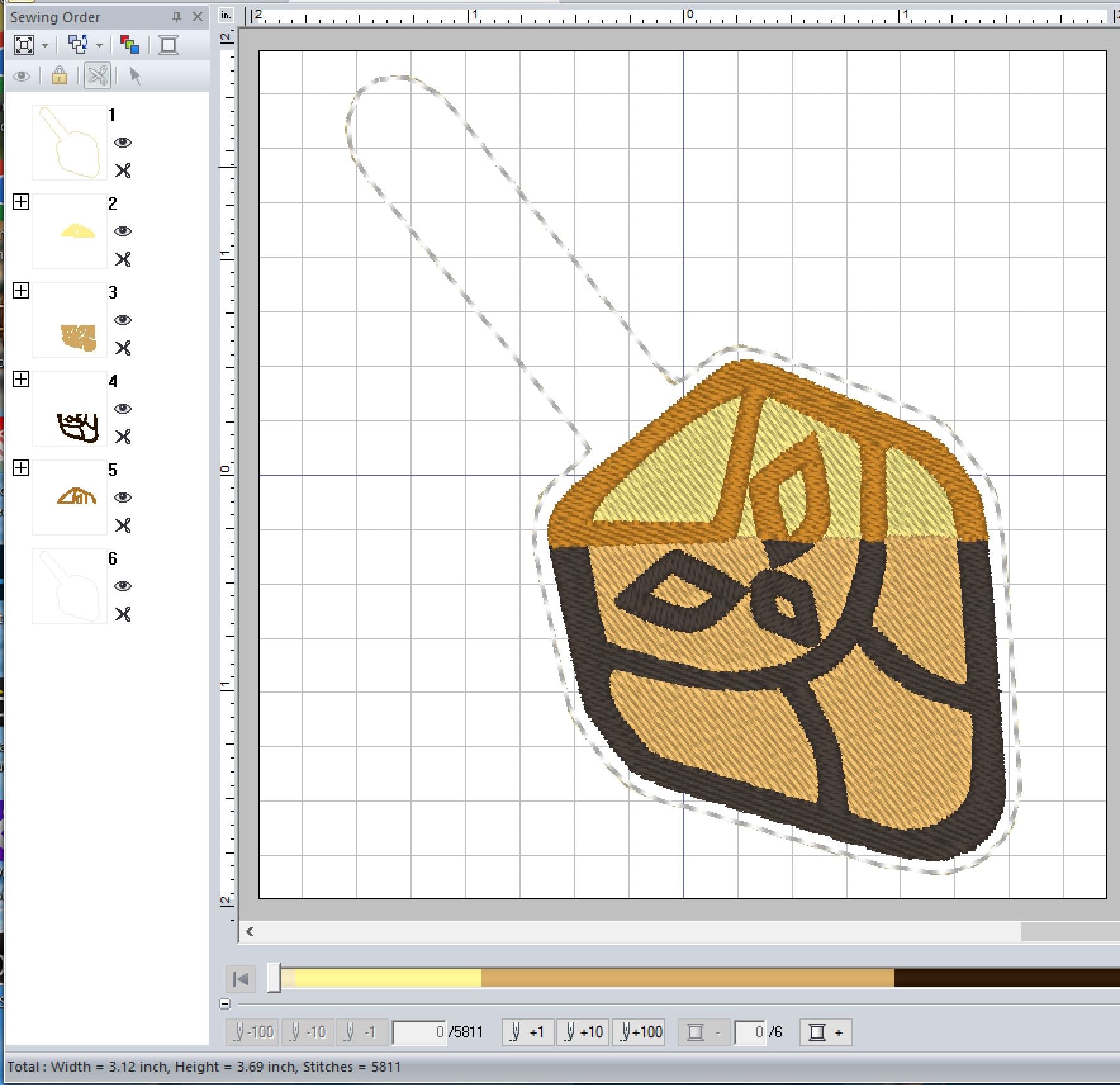Jump forward +100 stitches

click(639, 1032)
